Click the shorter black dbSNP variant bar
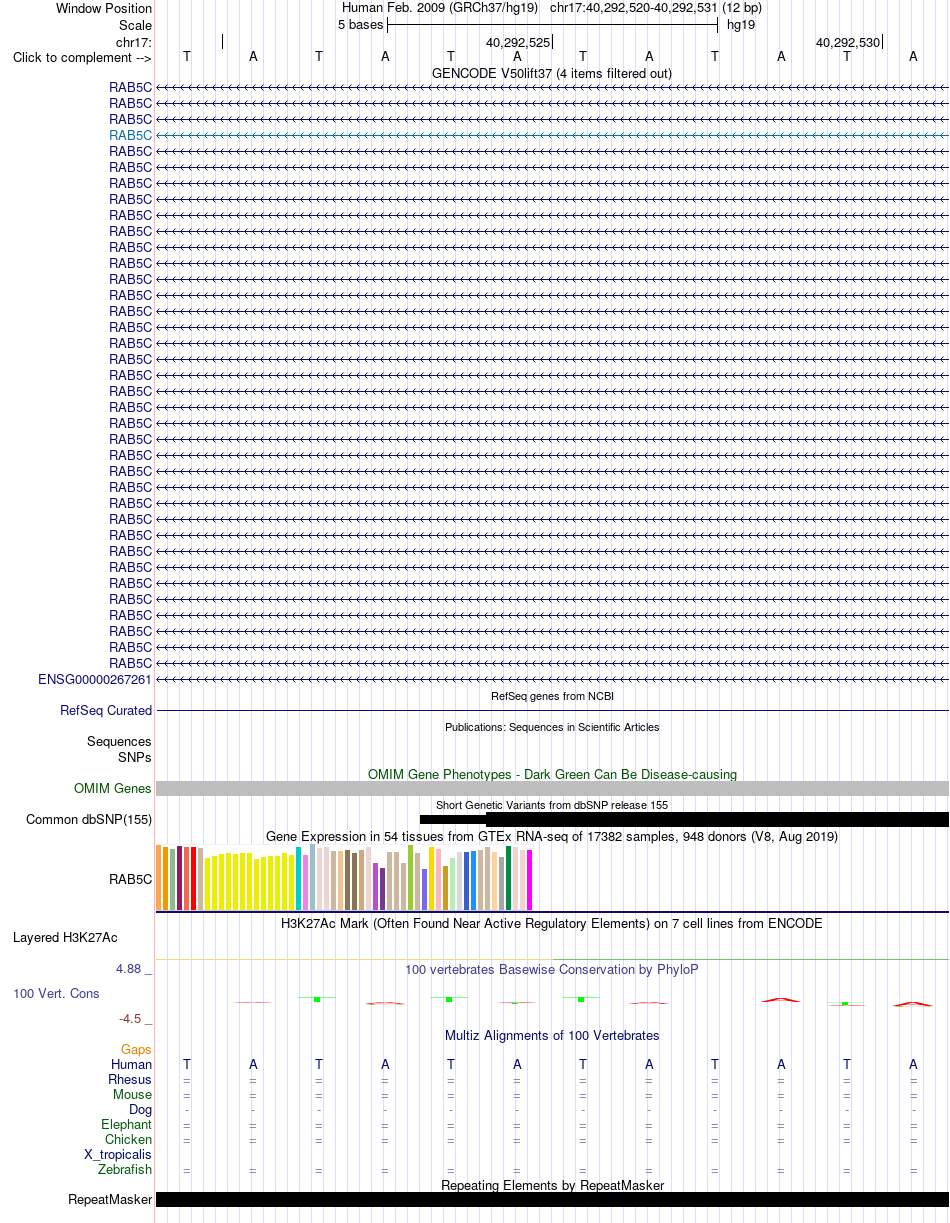Image resolution: width=950 pixels, height=1223 pixels. point(453,820)
